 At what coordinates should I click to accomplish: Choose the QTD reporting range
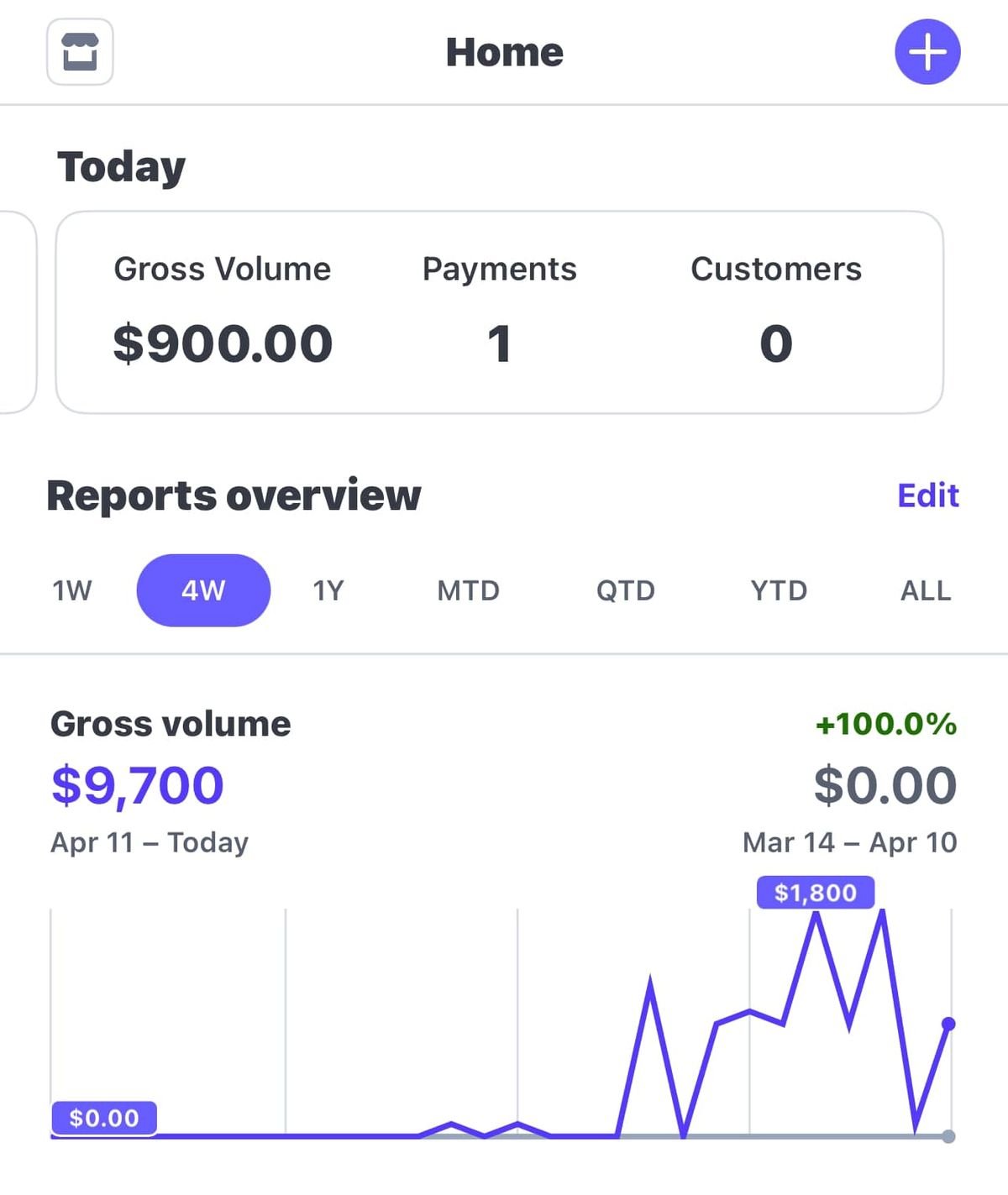tap(625, 590)
